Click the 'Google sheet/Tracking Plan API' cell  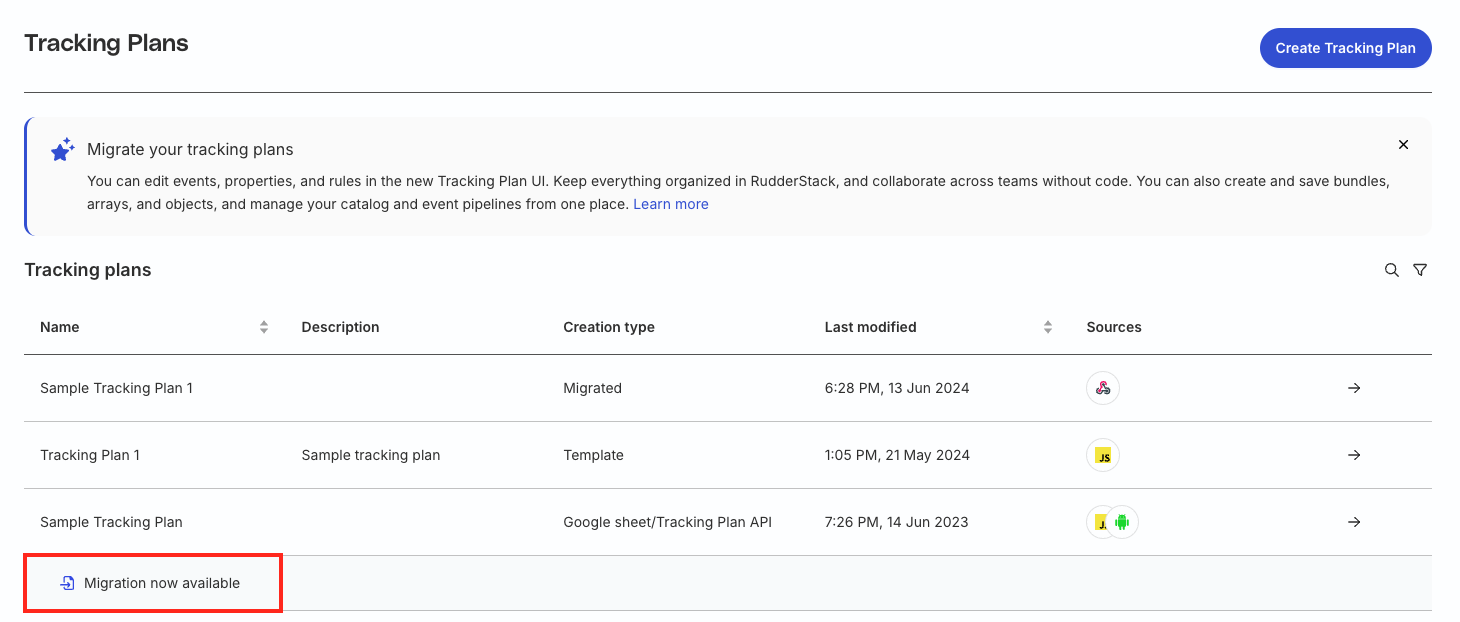click(668, 522)
